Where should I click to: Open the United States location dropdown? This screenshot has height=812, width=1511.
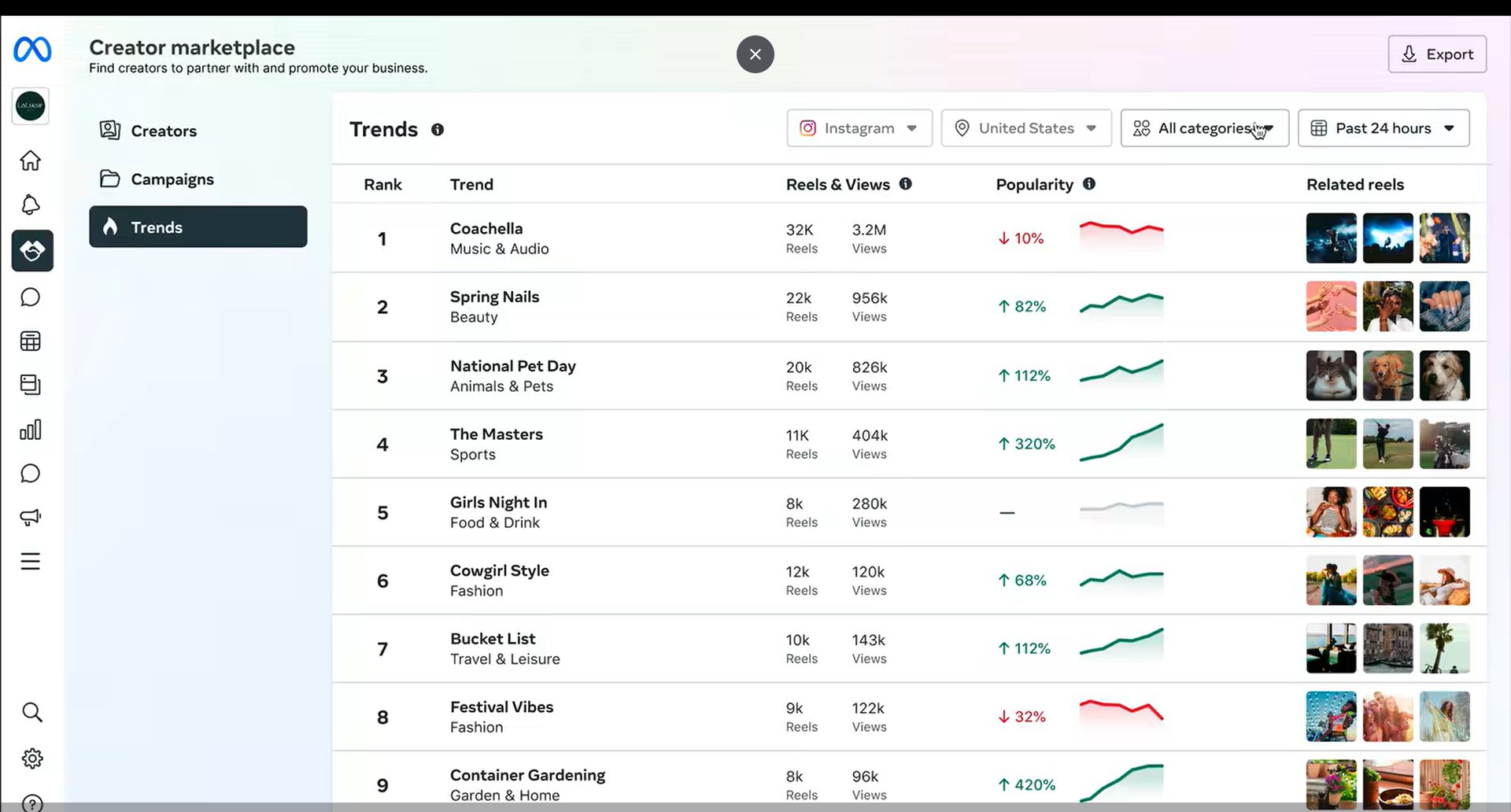pos(1026,128)
